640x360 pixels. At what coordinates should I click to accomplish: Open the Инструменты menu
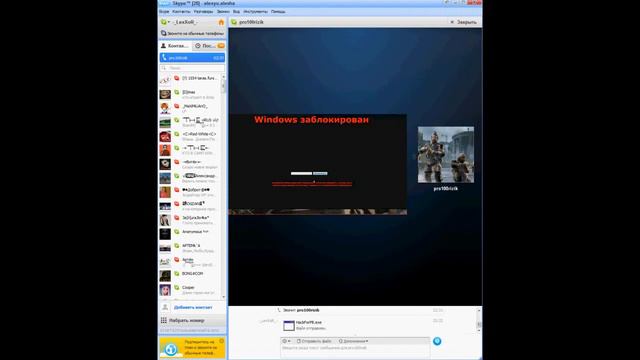click(256, 11)
